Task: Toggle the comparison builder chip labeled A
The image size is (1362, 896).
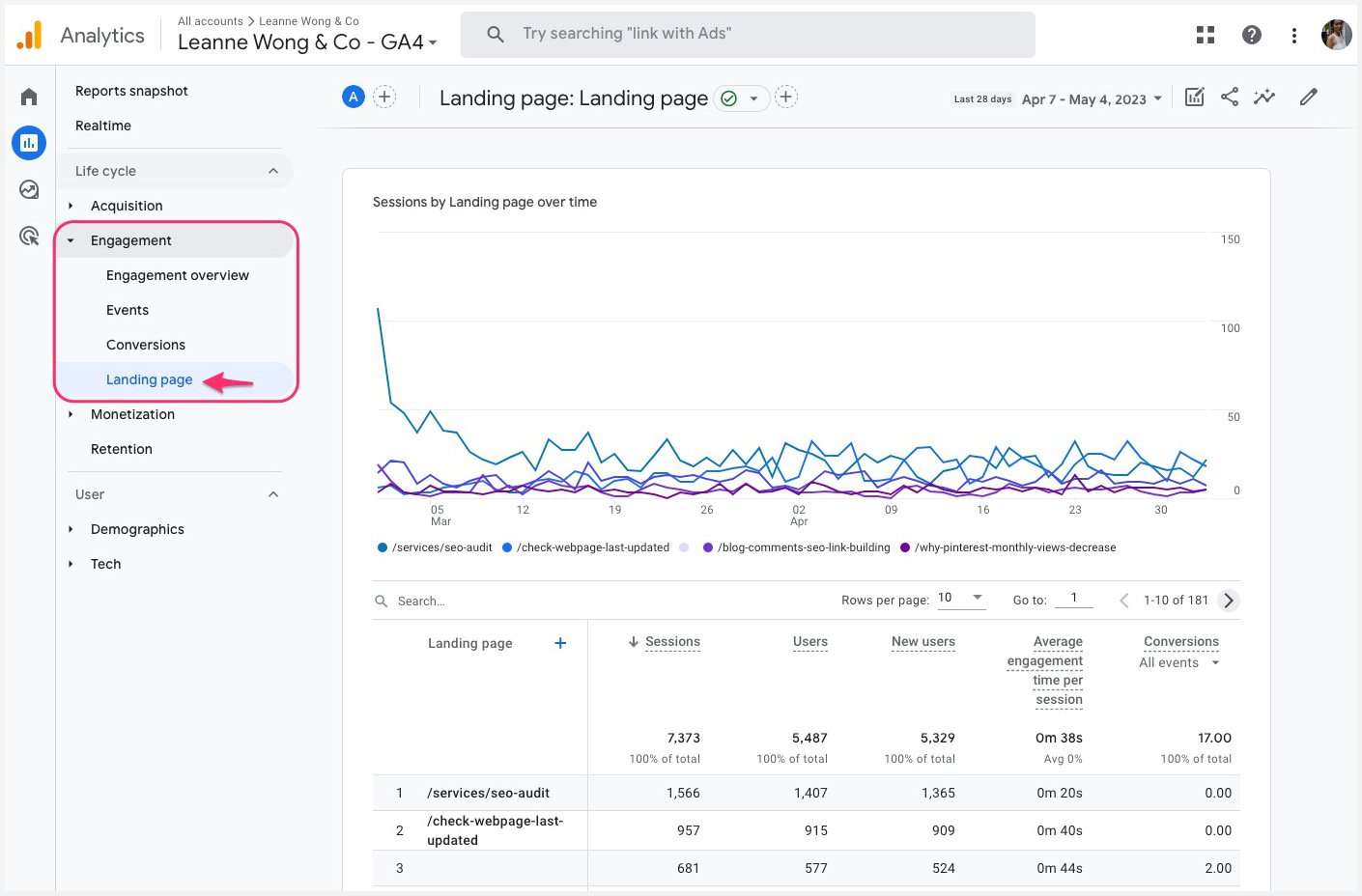Action: click(x=353, y=97)
